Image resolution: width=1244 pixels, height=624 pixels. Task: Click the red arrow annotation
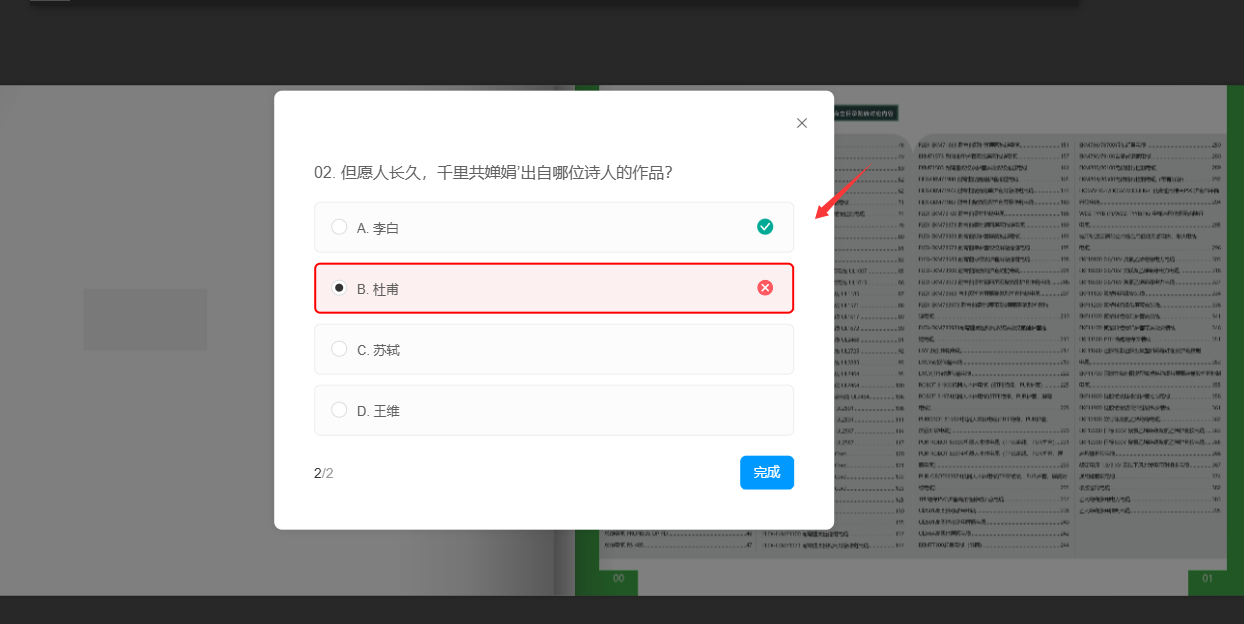843,190
